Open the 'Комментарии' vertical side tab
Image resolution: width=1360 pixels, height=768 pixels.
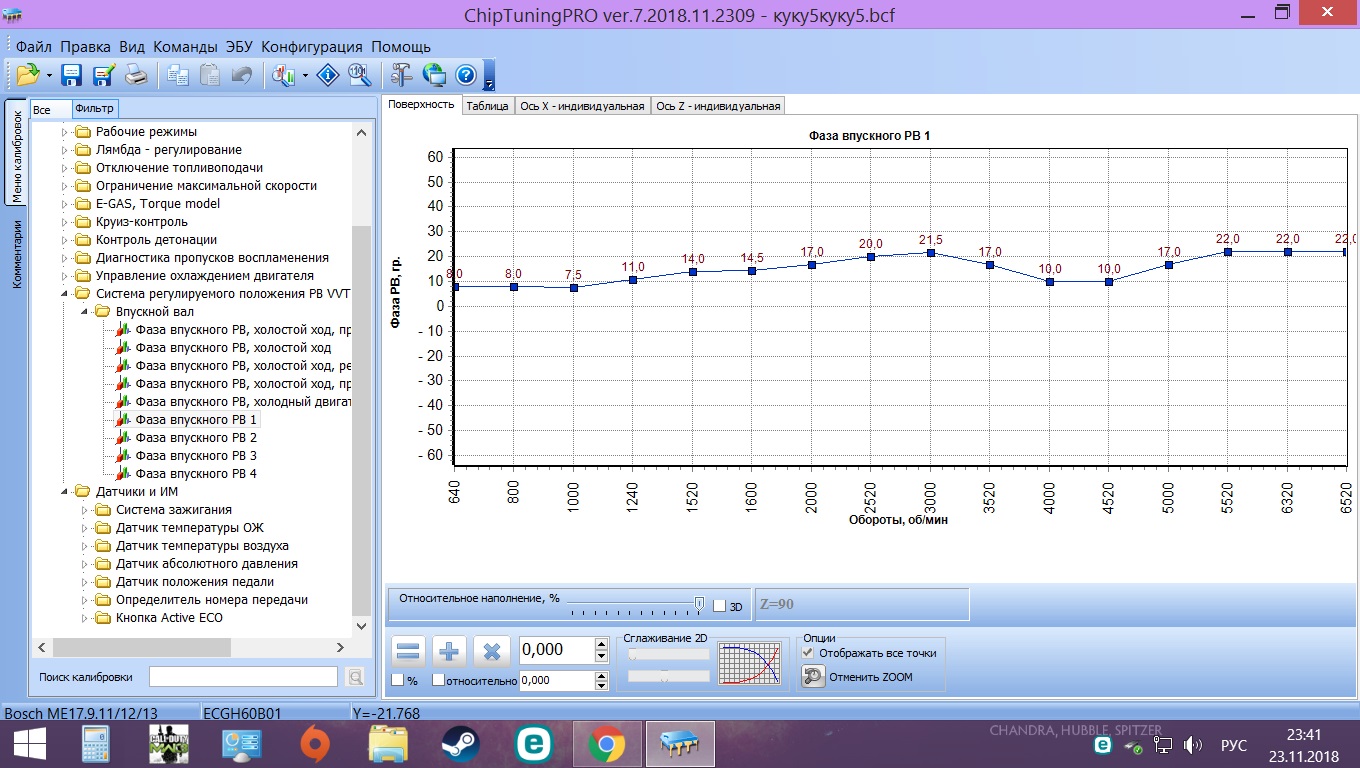point(17,254)
